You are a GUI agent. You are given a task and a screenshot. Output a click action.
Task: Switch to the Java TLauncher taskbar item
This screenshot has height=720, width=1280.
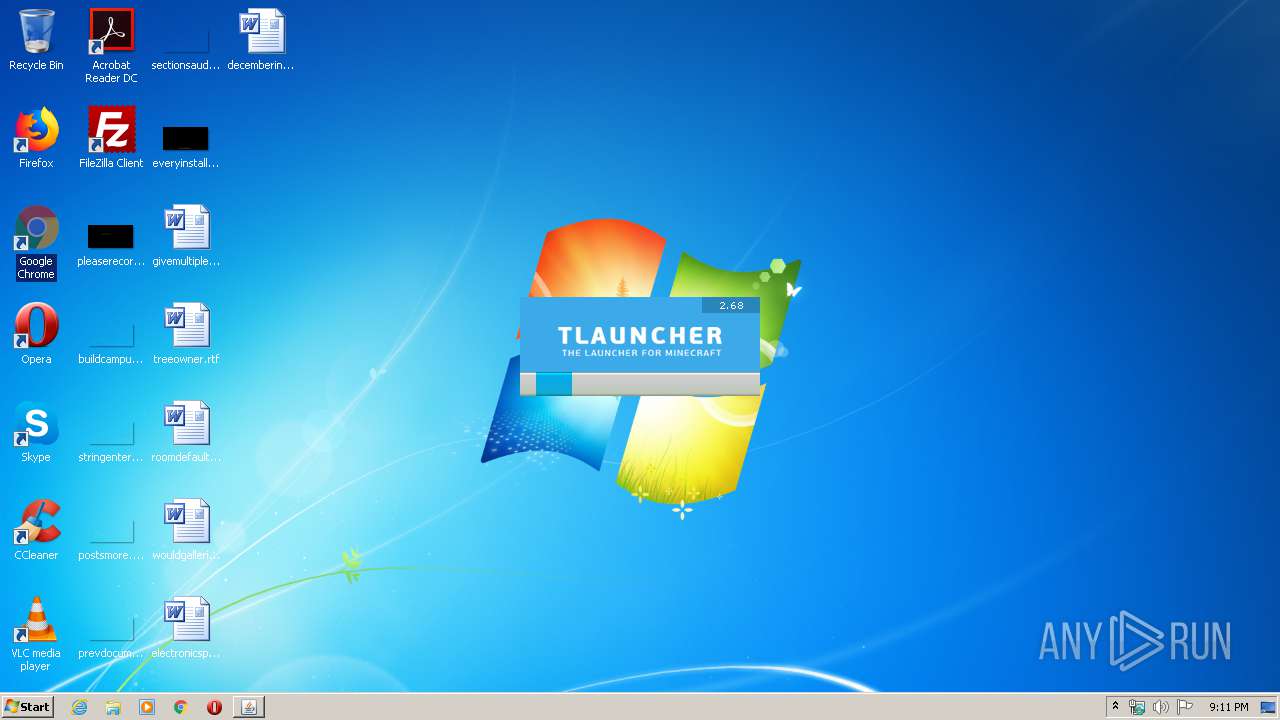tap(249, 707)
